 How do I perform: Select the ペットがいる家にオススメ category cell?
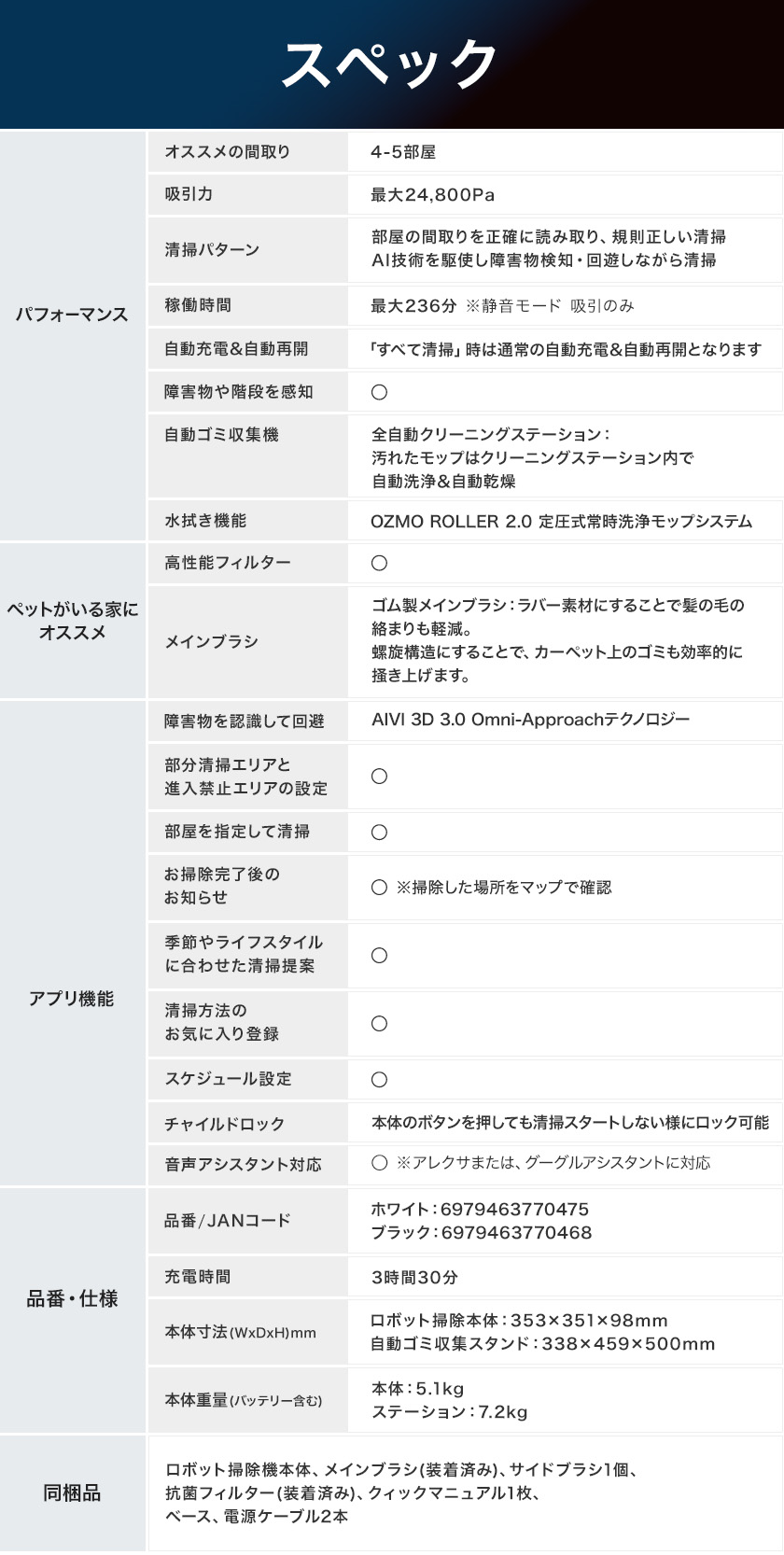(x=73, y=621)
